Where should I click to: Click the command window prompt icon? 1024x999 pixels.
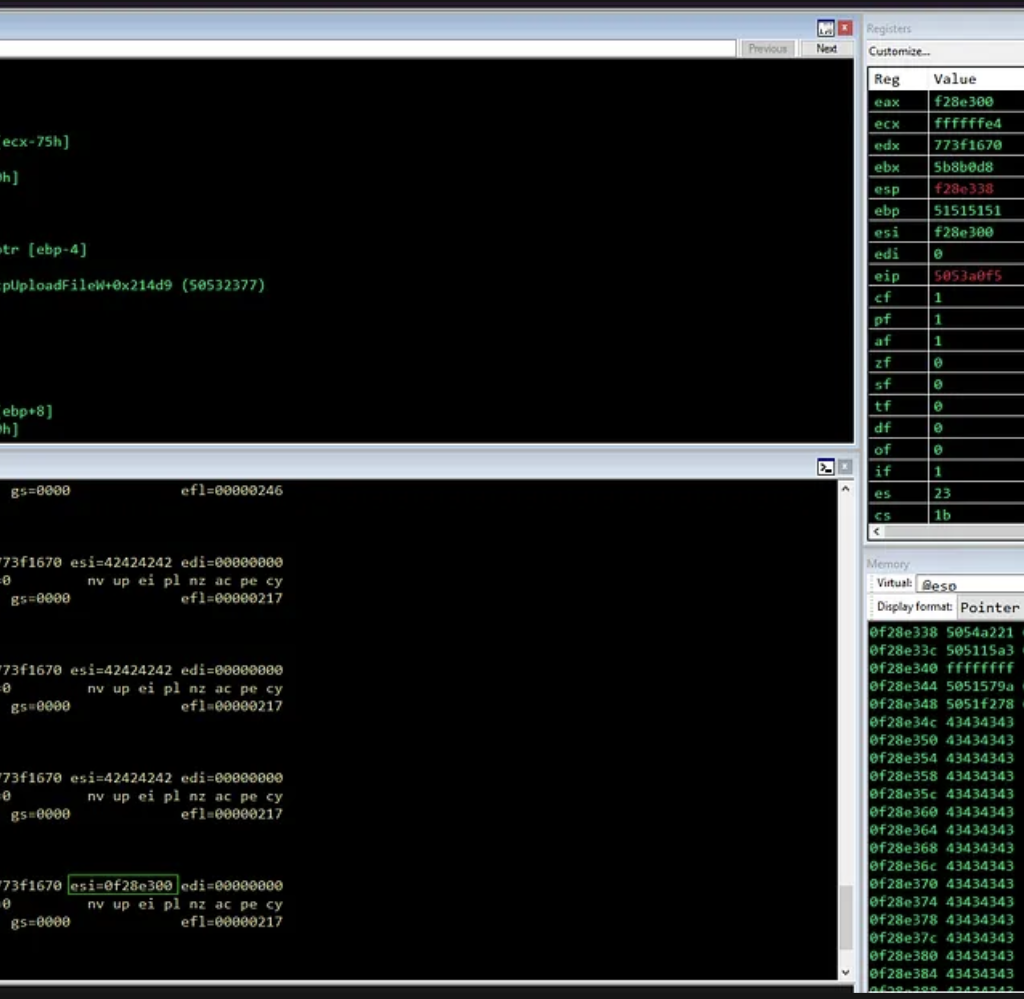pos(826,467)
